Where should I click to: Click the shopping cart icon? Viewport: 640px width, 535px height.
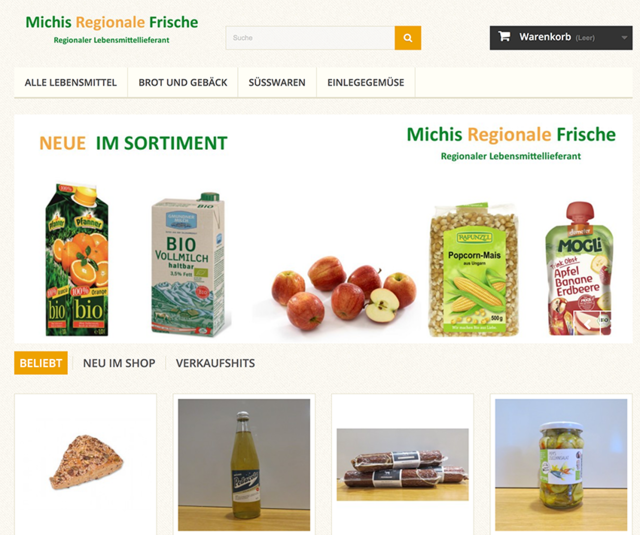(x=504, y=37)
